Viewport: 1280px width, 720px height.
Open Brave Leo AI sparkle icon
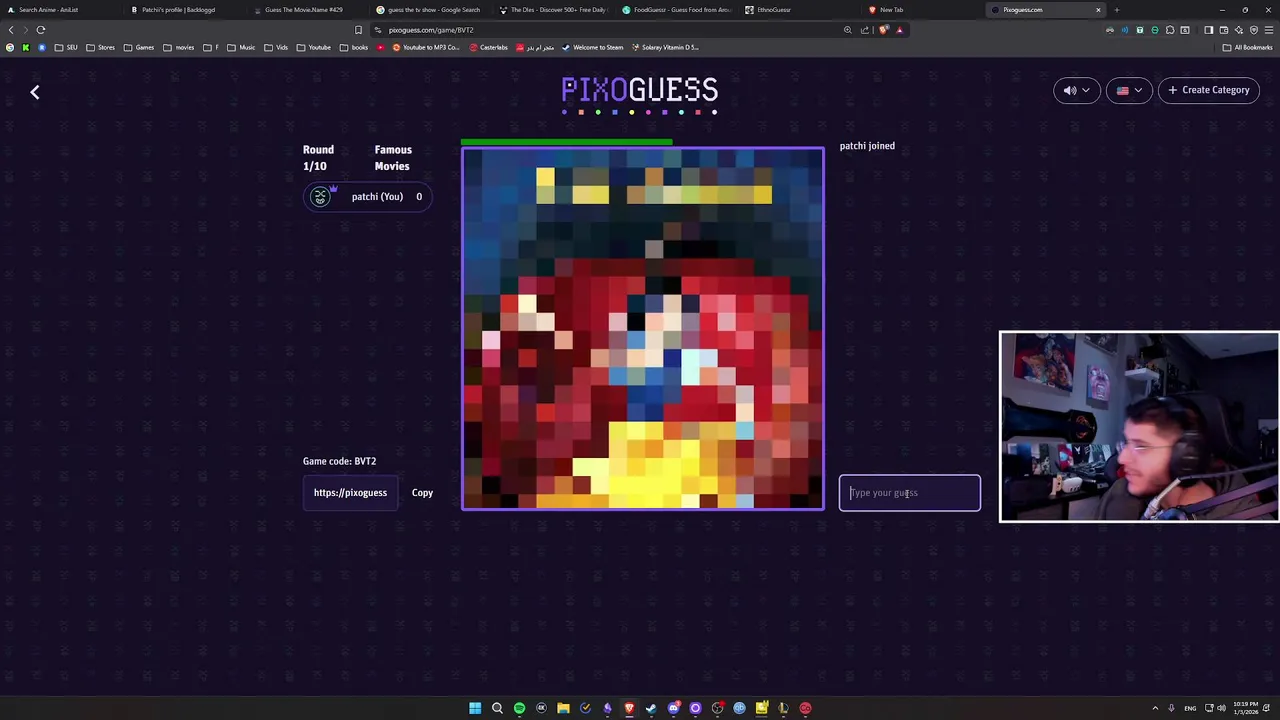pyautogui.click(x=1239, y=30)
